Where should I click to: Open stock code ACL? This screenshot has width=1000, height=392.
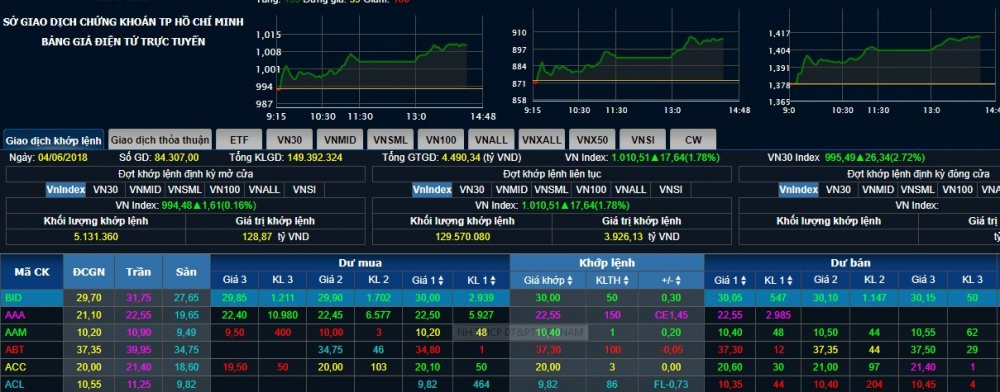tap(14, 384)
